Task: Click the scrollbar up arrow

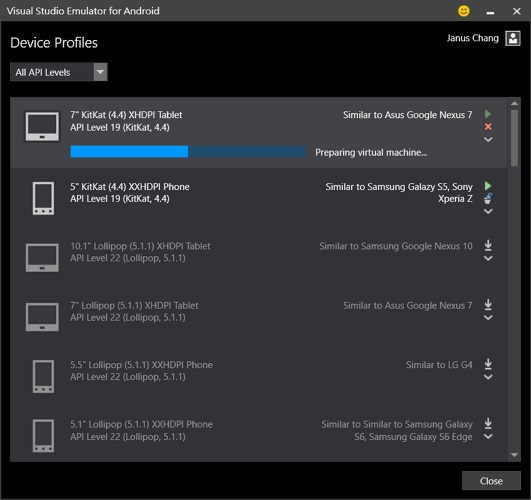Action: point(514,103)
